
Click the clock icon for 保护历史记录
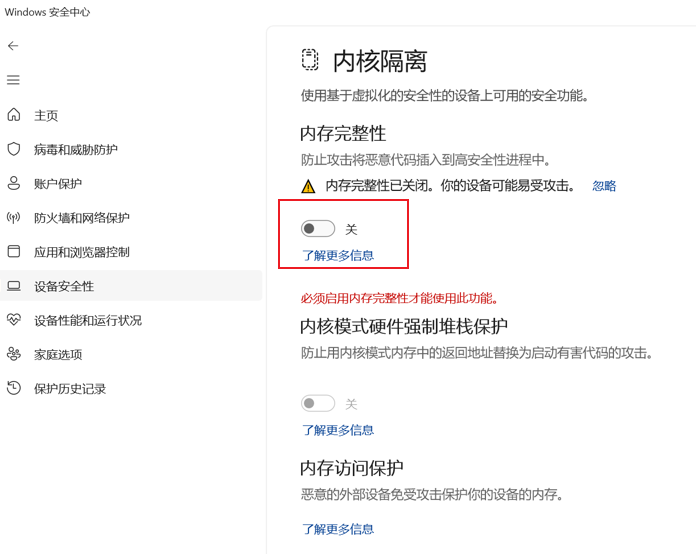pos(14,388)
